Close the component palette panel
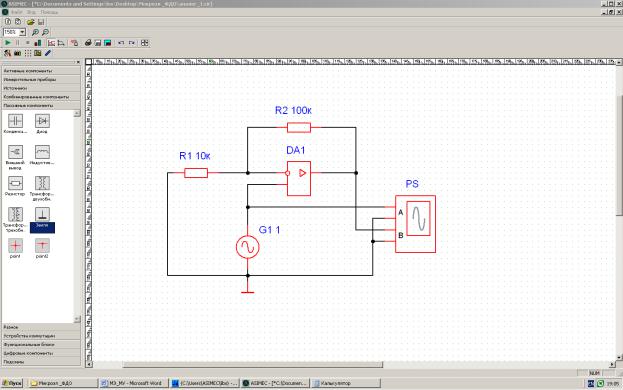The width and height of the screenshot is (623, 390). (x=78, y=62)
